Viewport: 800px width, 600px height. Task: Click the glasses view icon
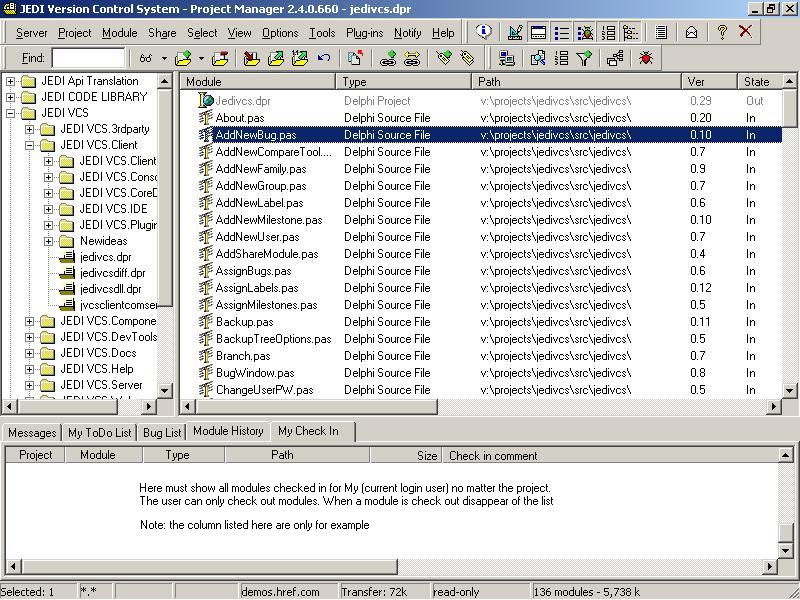tap(146, 59)
